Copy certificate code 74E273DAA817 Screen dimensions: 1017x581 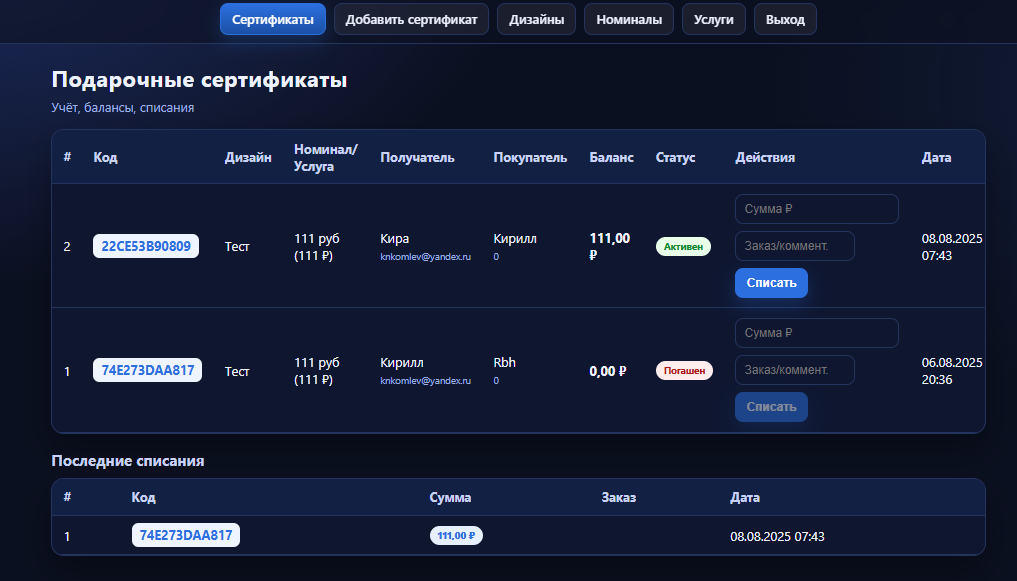(147, 369)
